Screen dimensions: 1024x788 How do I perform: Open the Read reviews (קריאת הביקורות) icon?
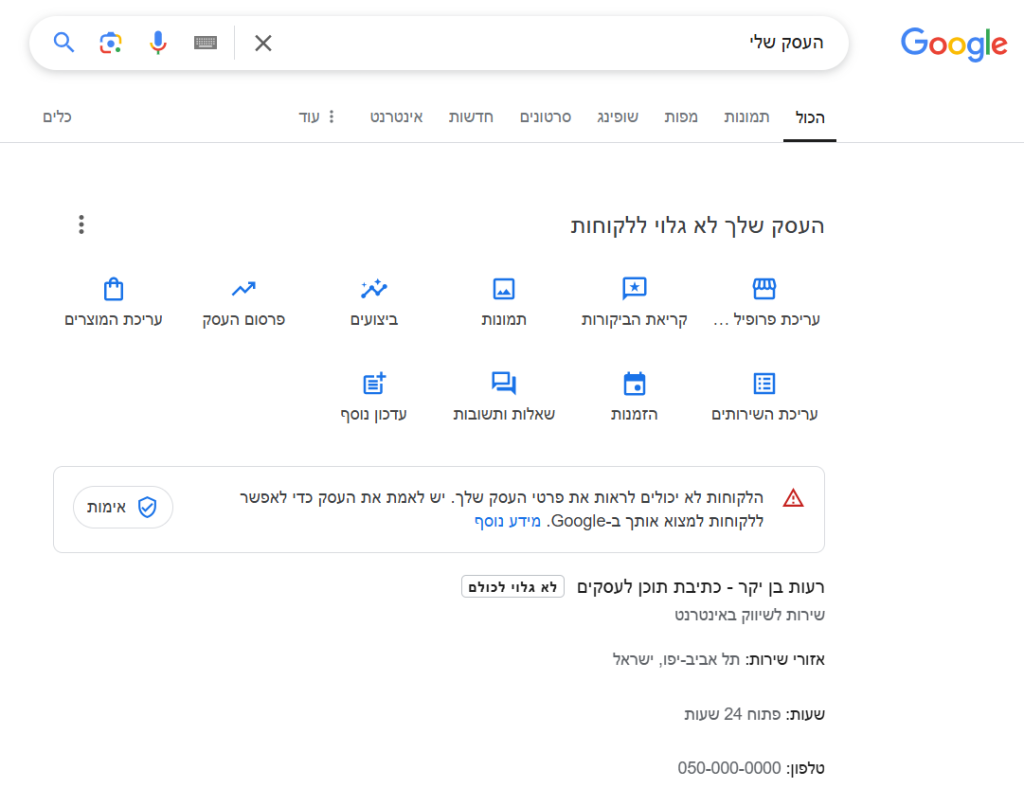pyautogui.click(x=634, y=290)
